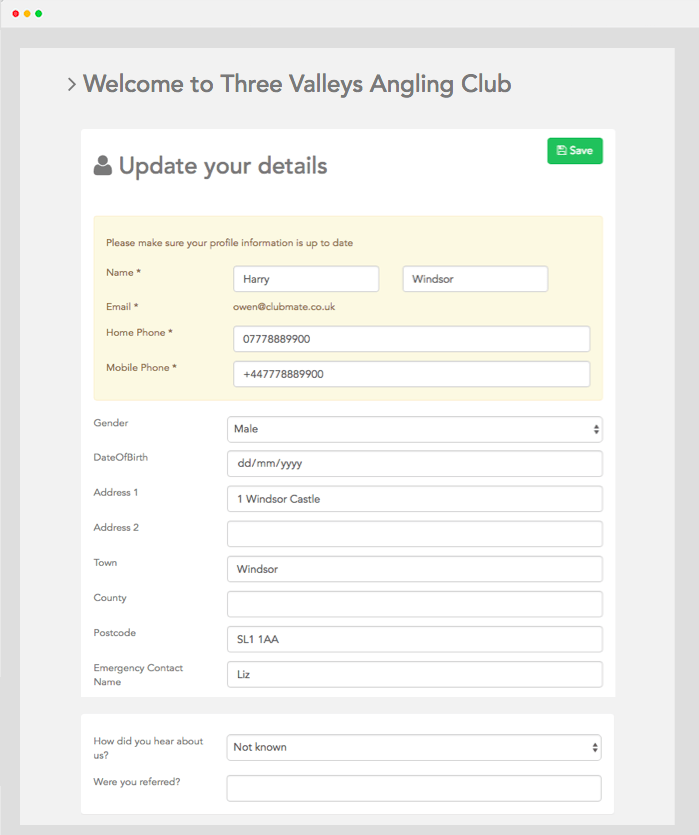Click the Address 1 text field
The height and width of the screenshot is (835, 699).
click(414, 499)
